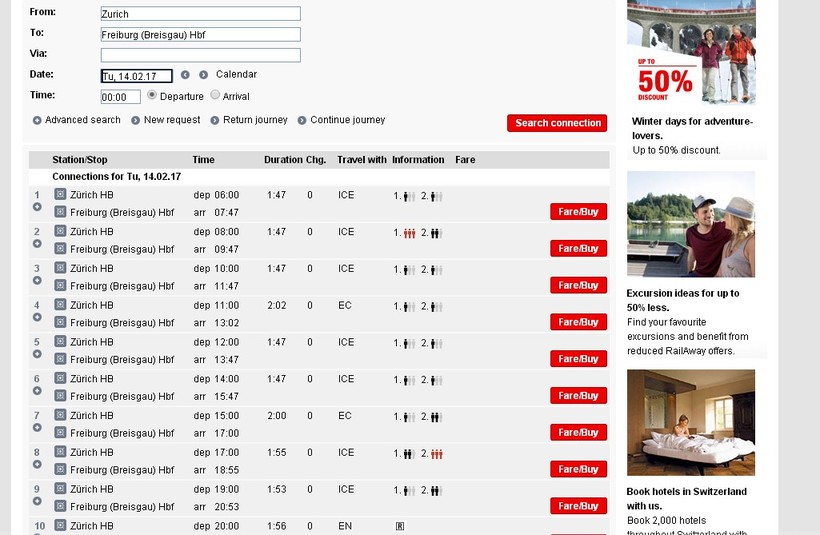Select the Departure radio button
The width and height of the screenshot is (820, 535).
(152, 95)
